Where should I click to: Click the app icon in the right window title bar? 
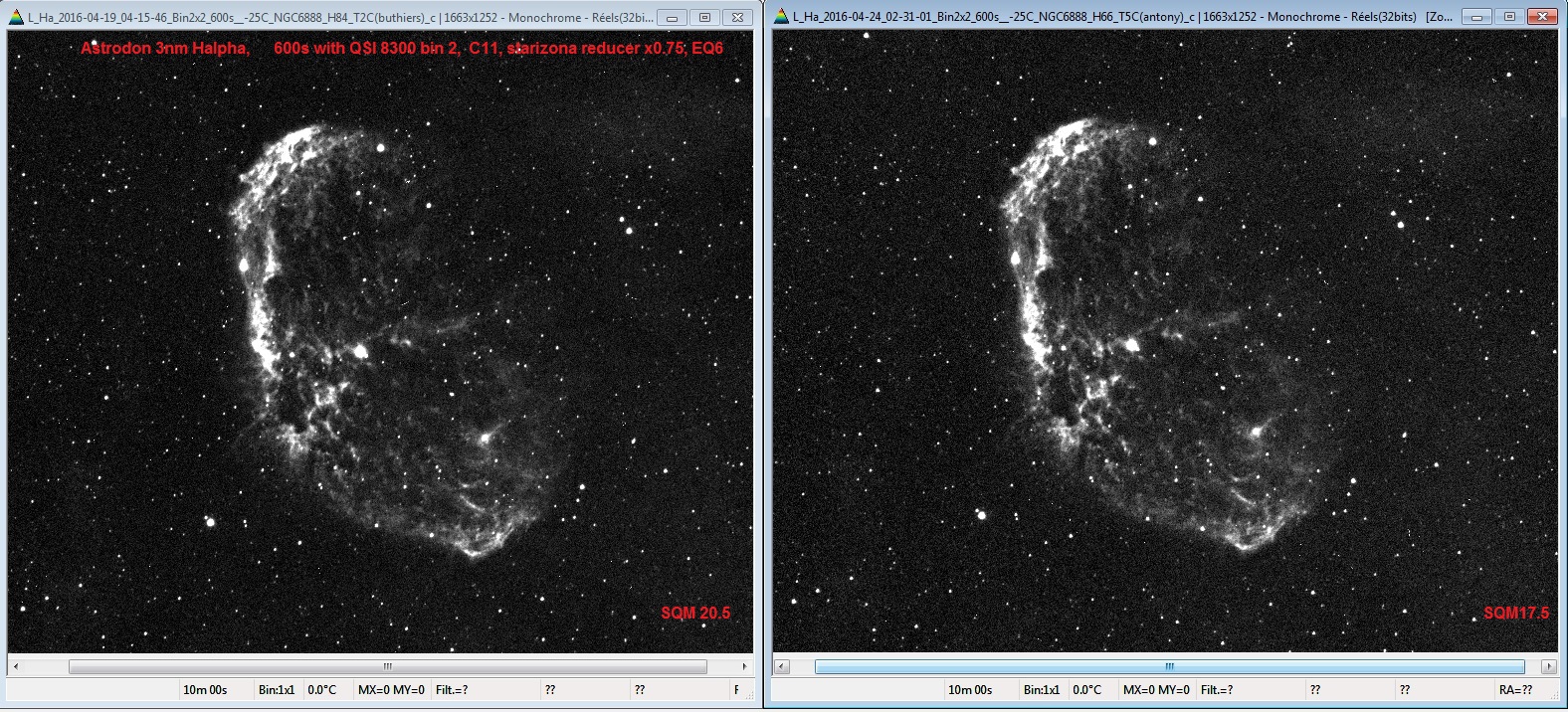[781, 17]
